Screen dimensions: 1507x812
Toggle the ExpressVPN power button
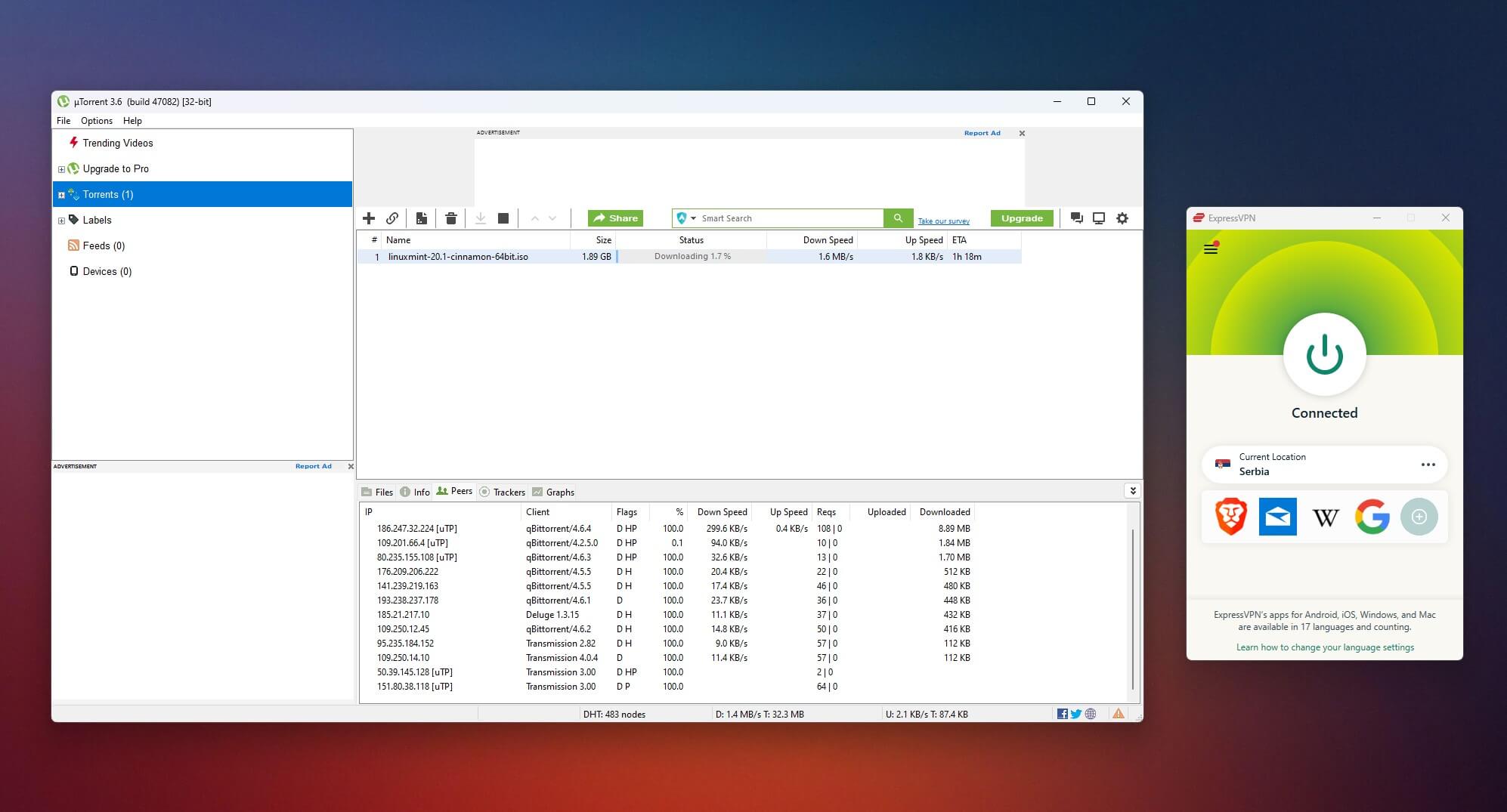point(1325,355)
